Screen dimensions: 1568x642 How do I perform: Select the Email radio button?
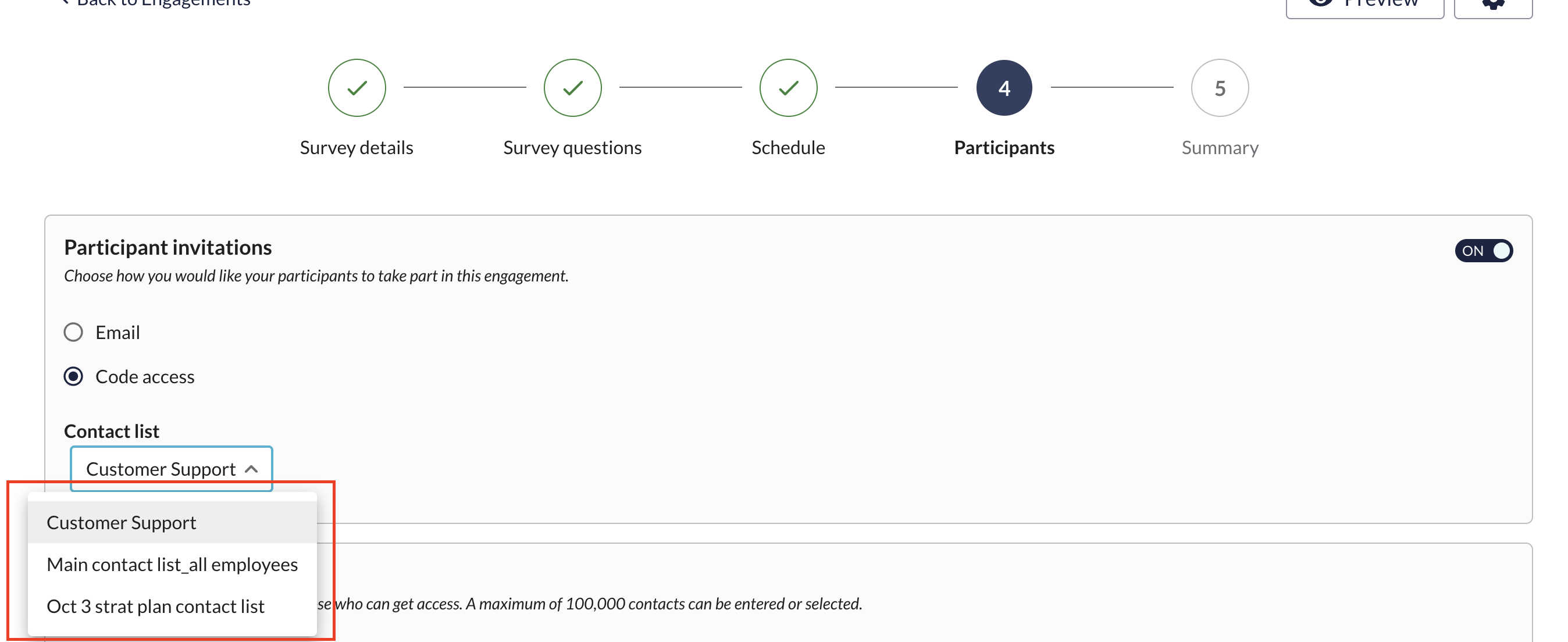click(74, 332)
